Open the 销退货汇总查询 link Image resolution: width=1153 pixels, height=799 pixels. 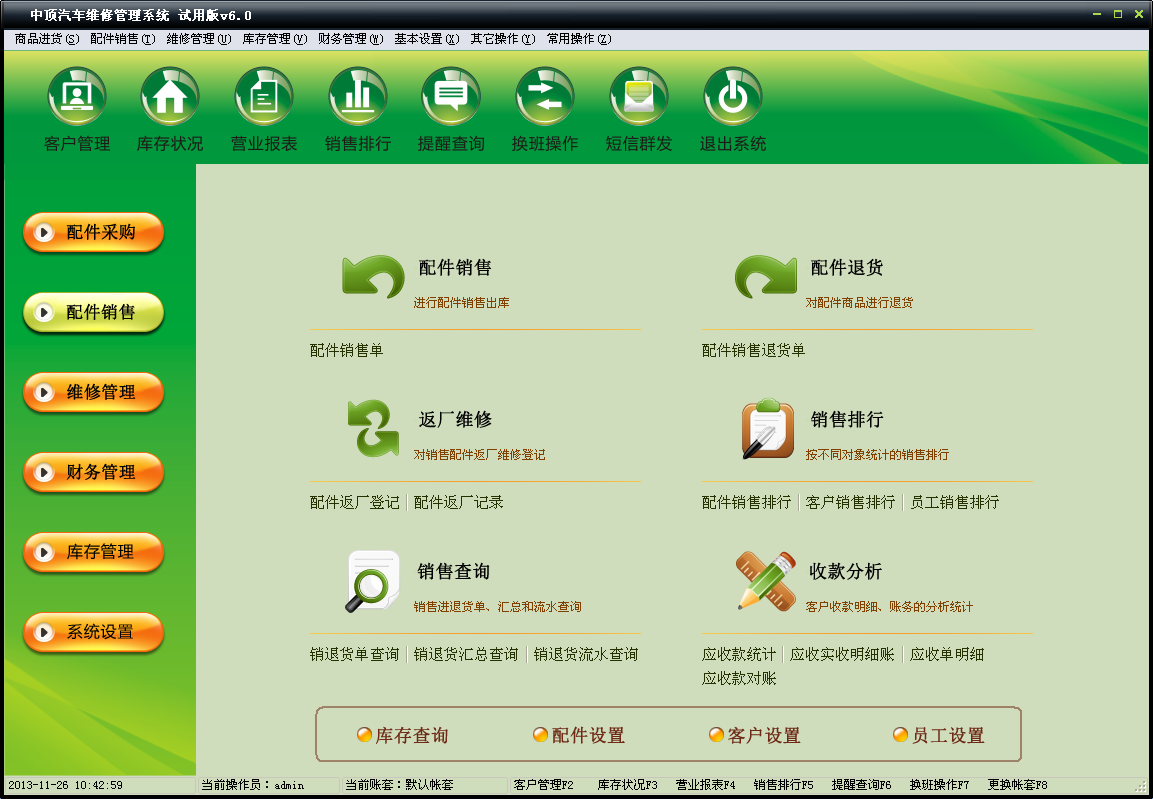point(465,655)
